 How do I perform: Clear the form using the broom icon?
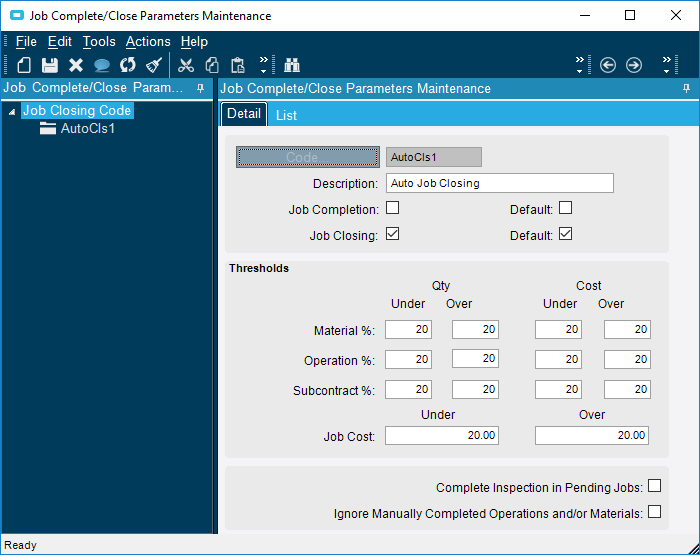click(x=154, y=65)
